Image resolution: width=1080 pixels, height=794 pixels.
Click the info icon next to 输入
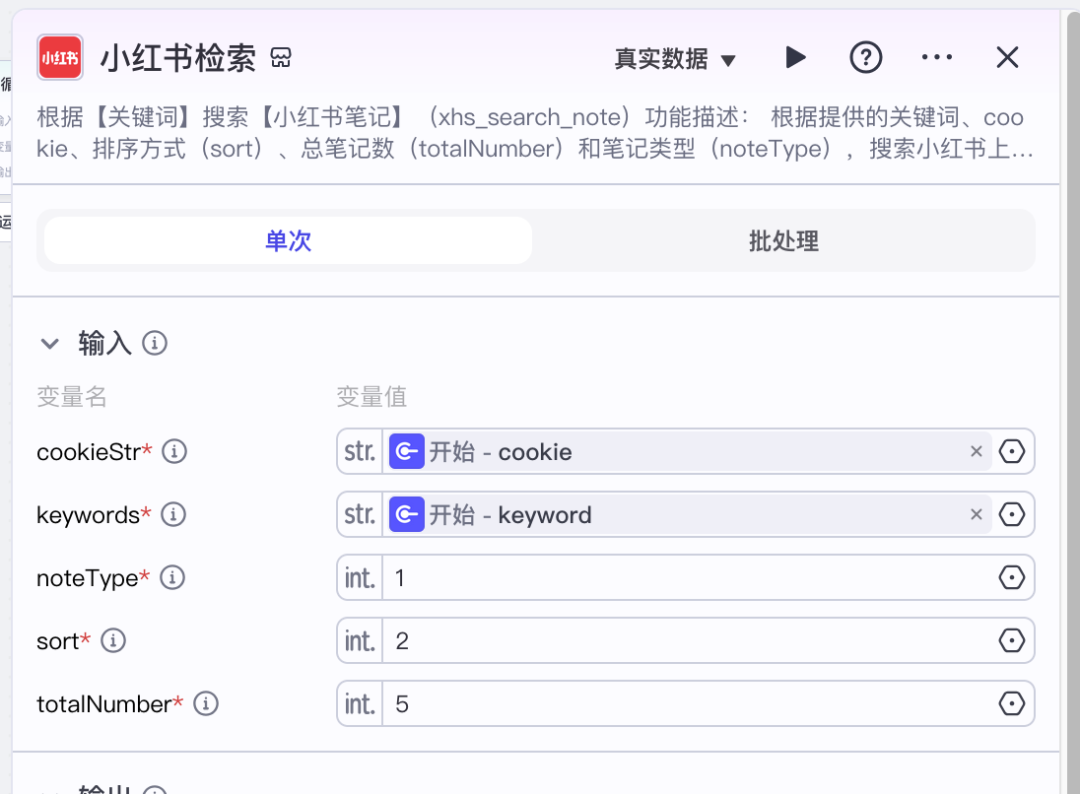[154, 344]
